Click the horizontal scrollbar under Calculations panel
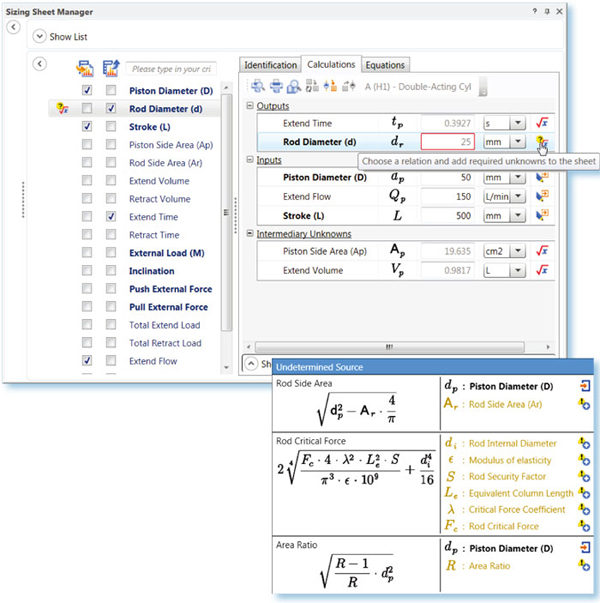 point(389,347)
